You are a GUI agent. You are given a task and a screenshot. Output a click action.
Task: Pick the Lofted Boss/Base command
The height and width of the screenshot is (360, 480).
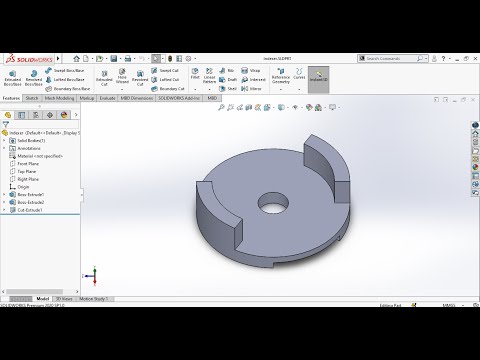65,80
